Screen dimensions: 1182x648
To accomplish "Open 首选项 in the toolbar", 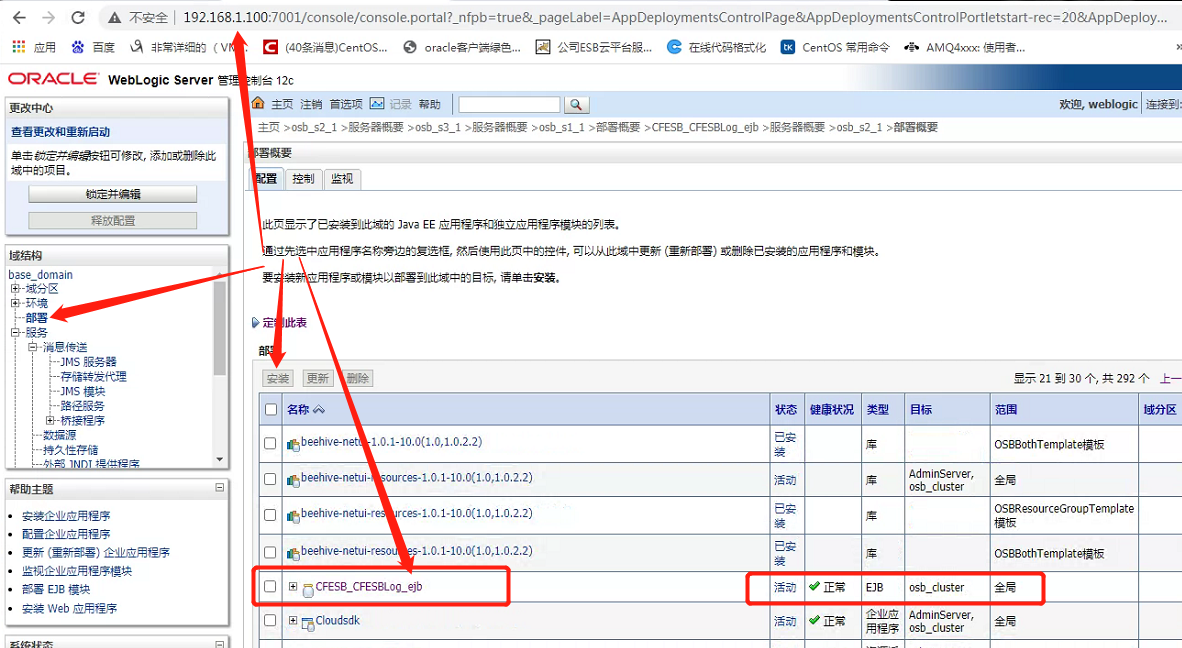I will 346,104.
